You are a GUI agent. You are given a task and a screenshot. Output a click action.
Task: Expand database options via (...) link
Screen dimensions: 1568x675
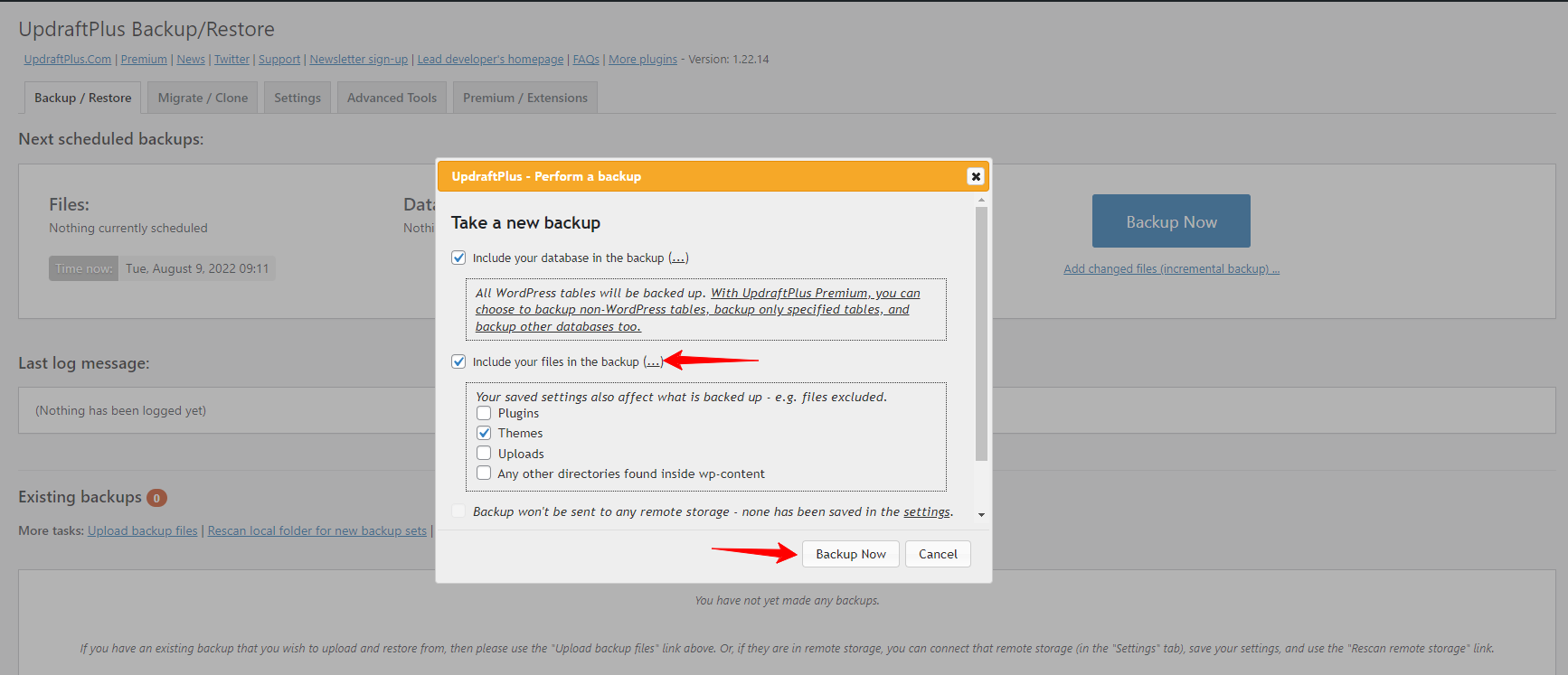[x=678, y=258]
